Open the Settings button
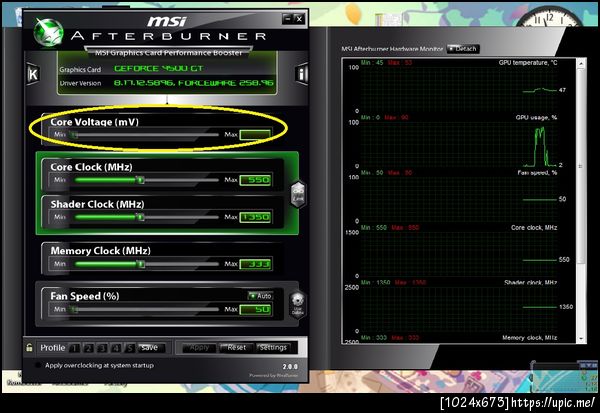600x413 pixels. (272, 348)
